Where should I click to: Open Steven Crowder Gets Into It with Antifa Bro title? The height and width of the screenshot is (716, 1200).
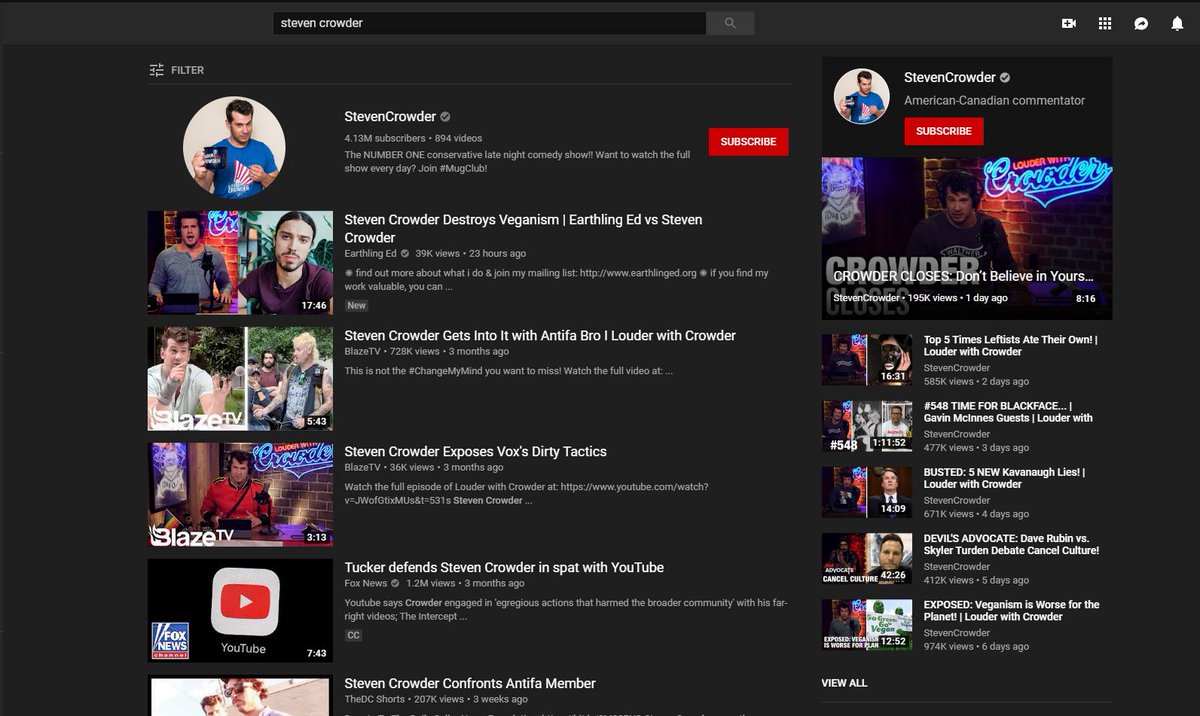540,336
